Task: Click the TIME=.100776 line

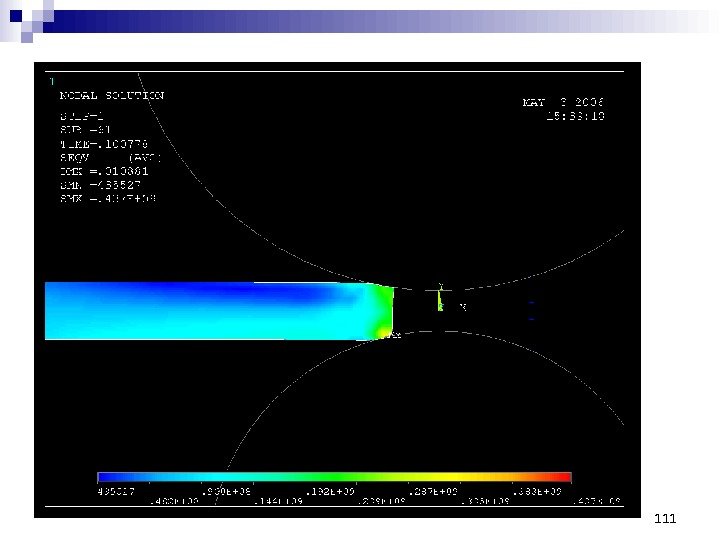Action: click(104, 144)
